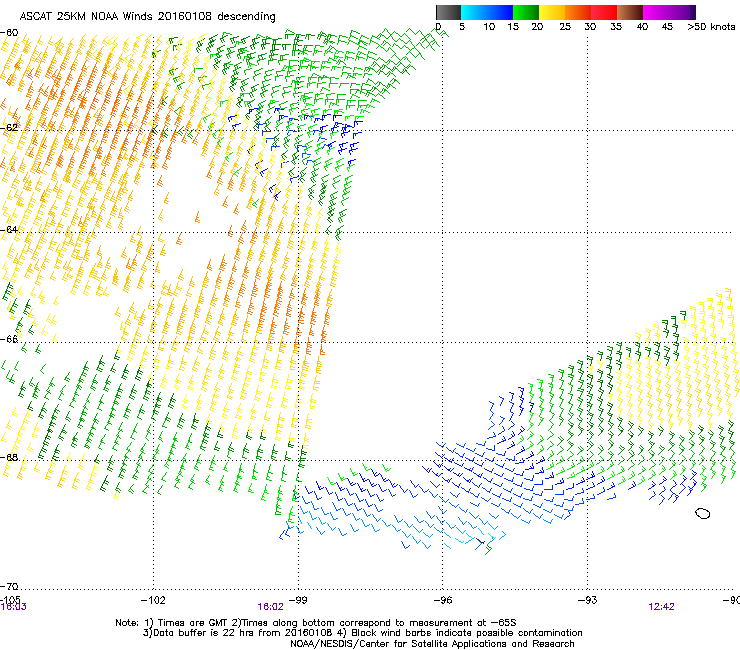Click the gray 0-5 knots legend swatch

click(x=448, y=12)
